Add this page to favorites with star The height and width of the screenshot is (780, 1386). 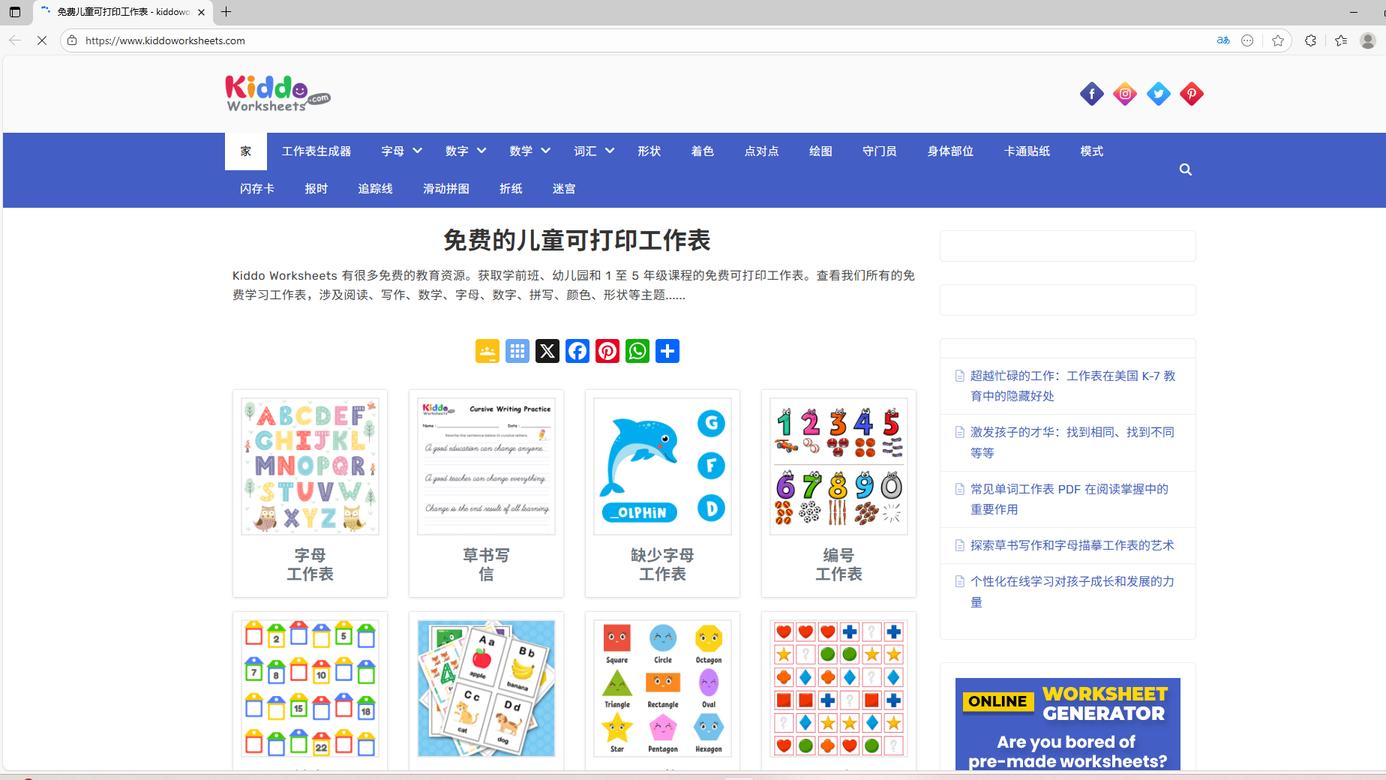click(x=1278, y=41)
